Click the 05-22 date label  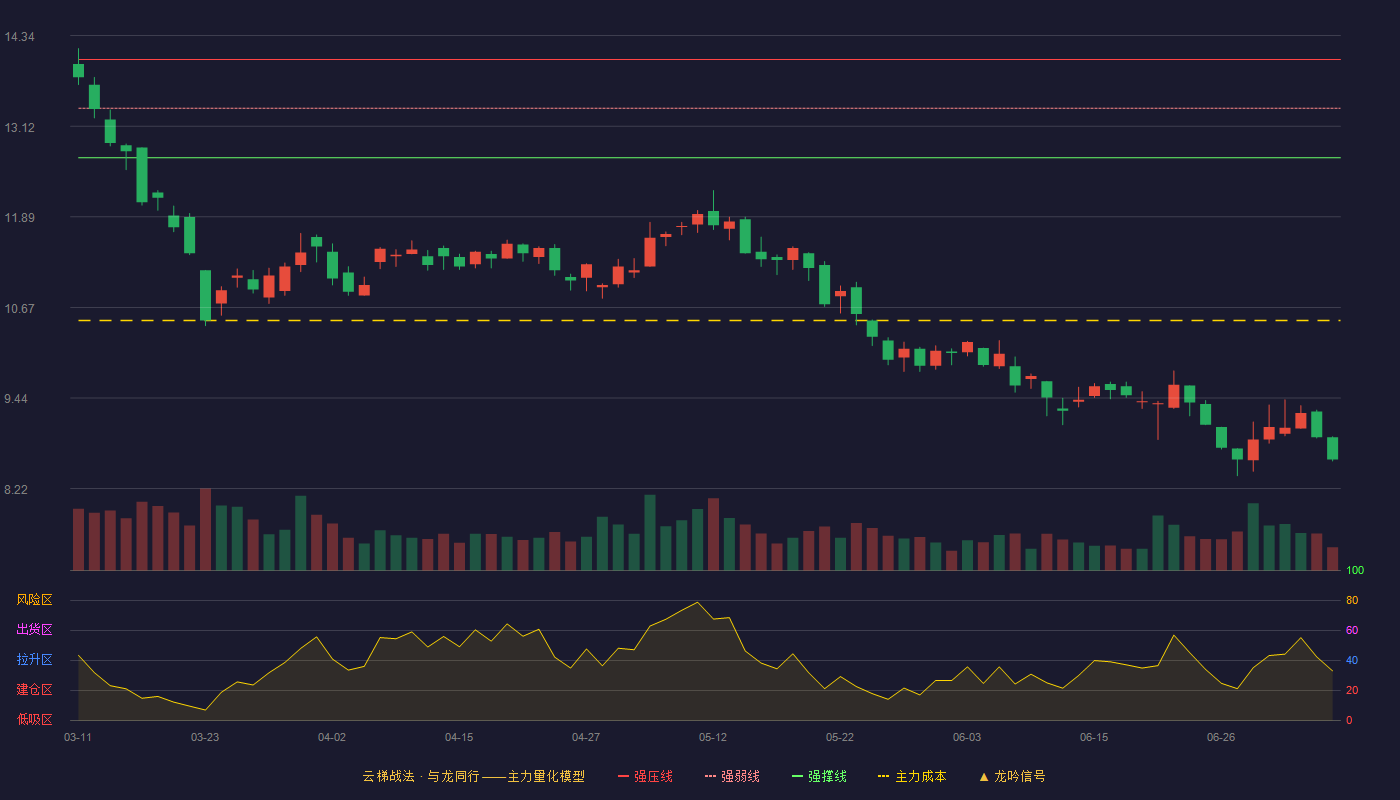coord(840,737)
